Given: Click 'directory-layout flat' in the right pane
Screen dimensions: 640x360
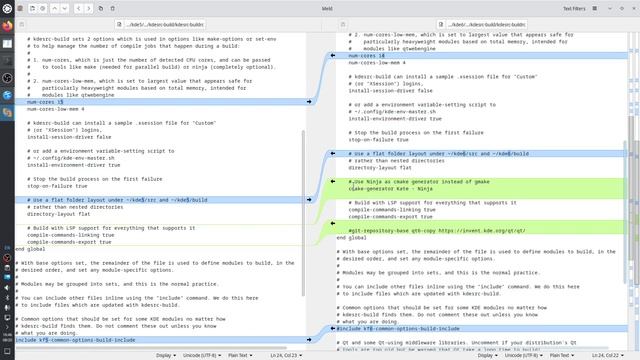Looking at the screenshot, I should pyautogui.click(x=380, y=167).
